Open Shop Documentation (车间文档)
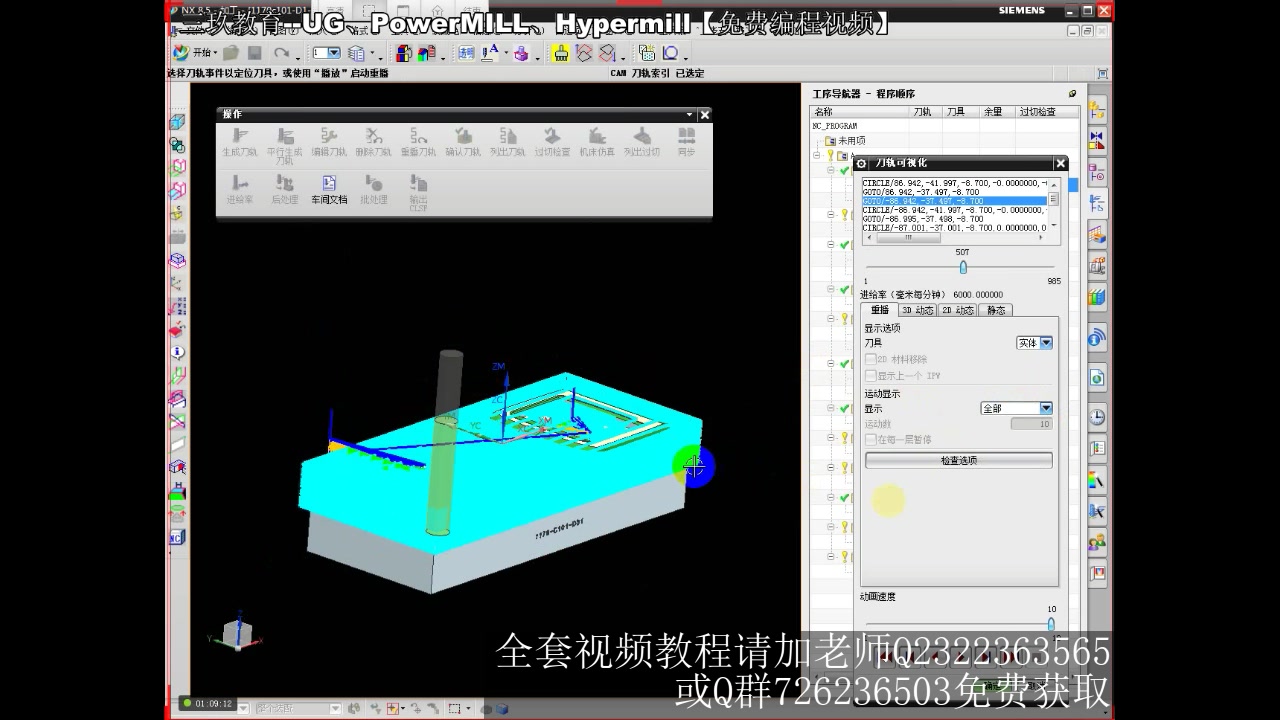This screenshot has width=1280, height=720. (329, 188)
